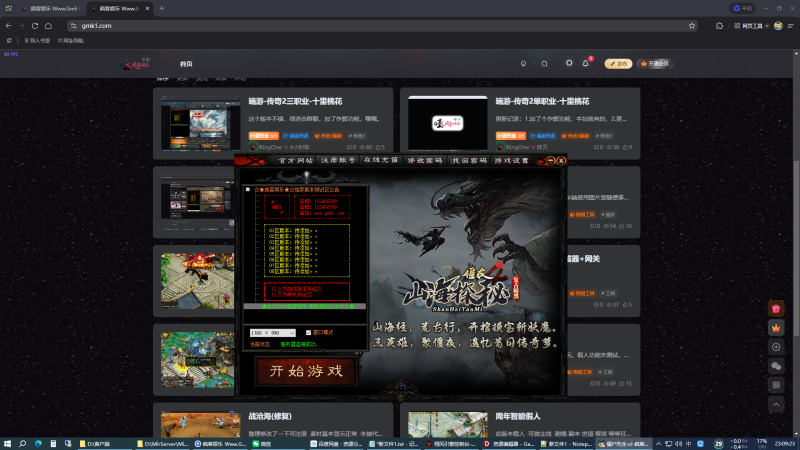This screenshot has width=800, height=450.
Task: Open a new browser tab
Action: click(x=162, y=8)
